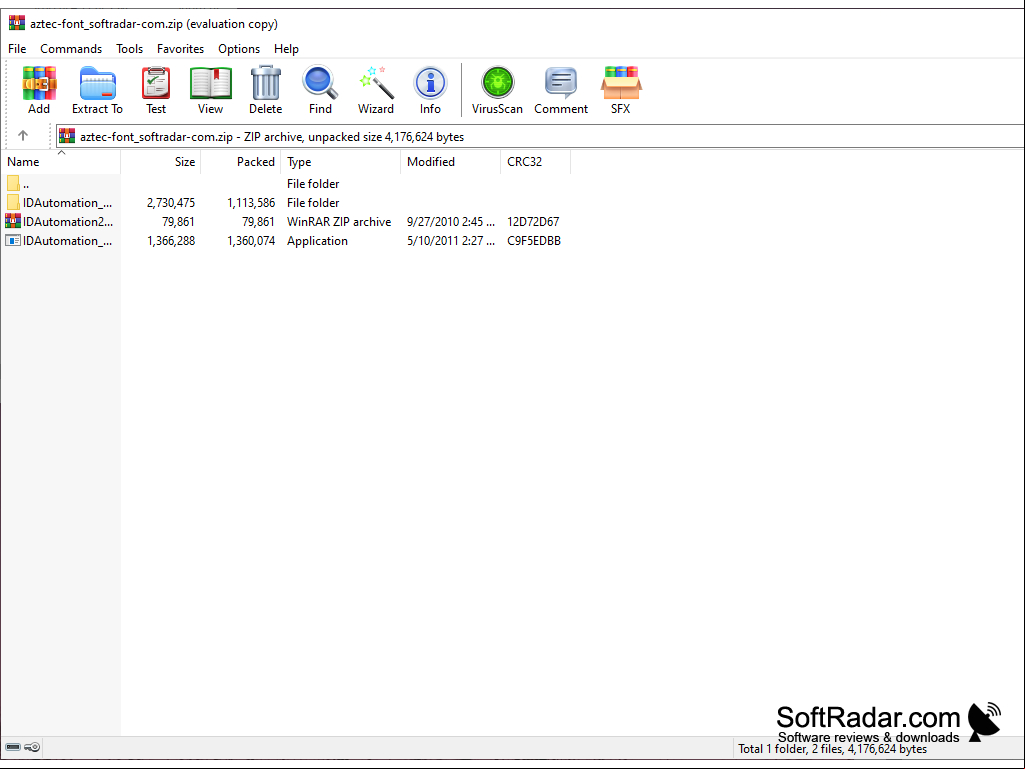This screenshot has width=1025, height=769.
Task: Click the key password icon in the status bar
Action: coord(32,747)
